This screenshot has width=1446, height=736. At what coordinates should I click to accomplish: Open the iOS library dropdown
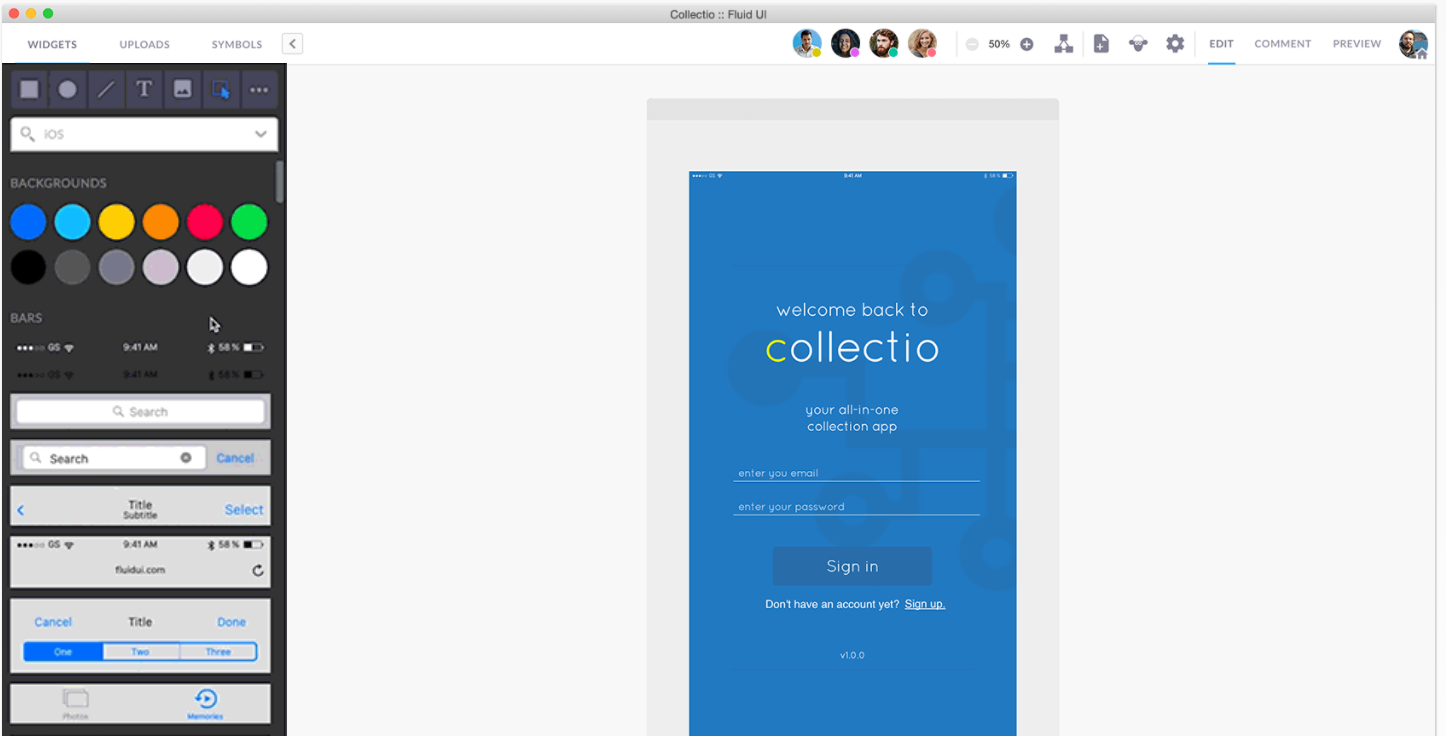(x=144, y=134)
